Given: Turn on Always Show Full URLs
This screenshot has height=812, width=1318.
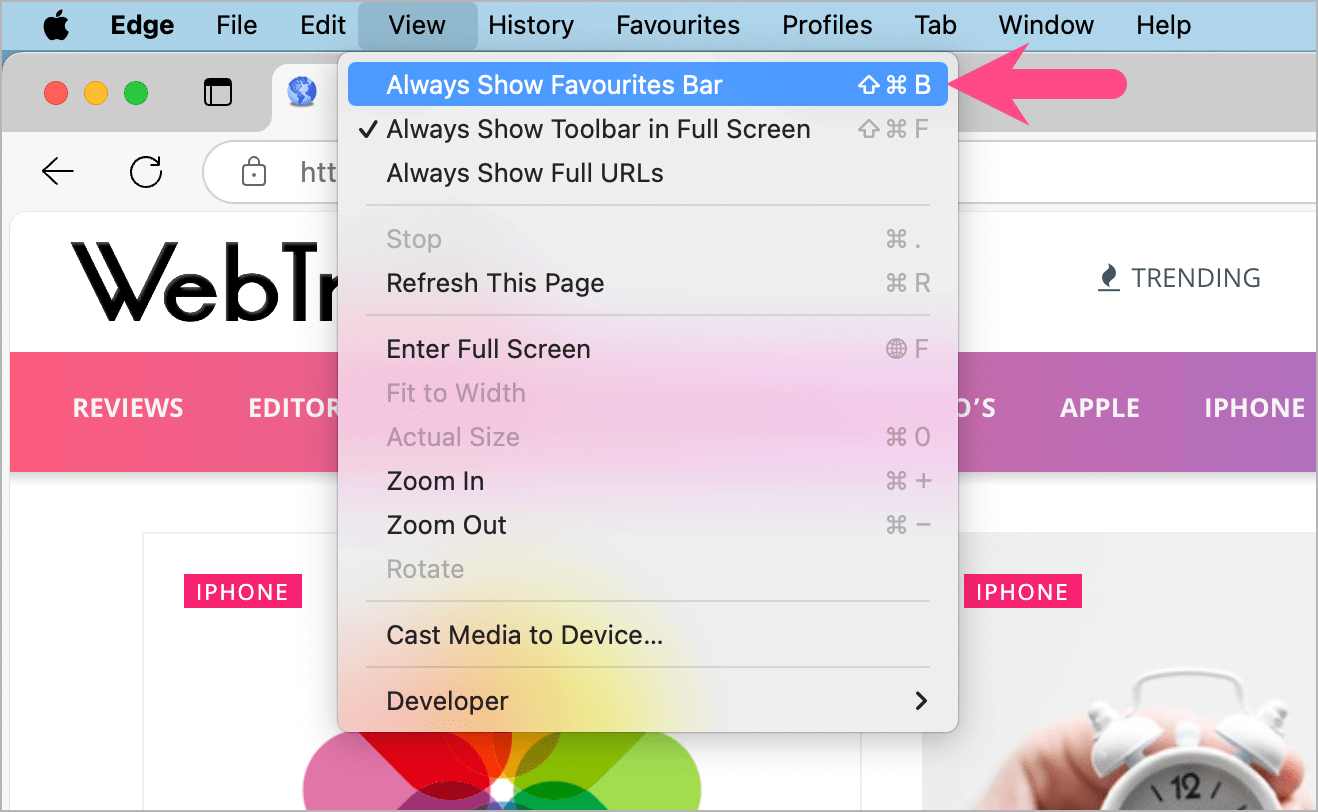Looking at the screenshot, I should pos(525,173).
